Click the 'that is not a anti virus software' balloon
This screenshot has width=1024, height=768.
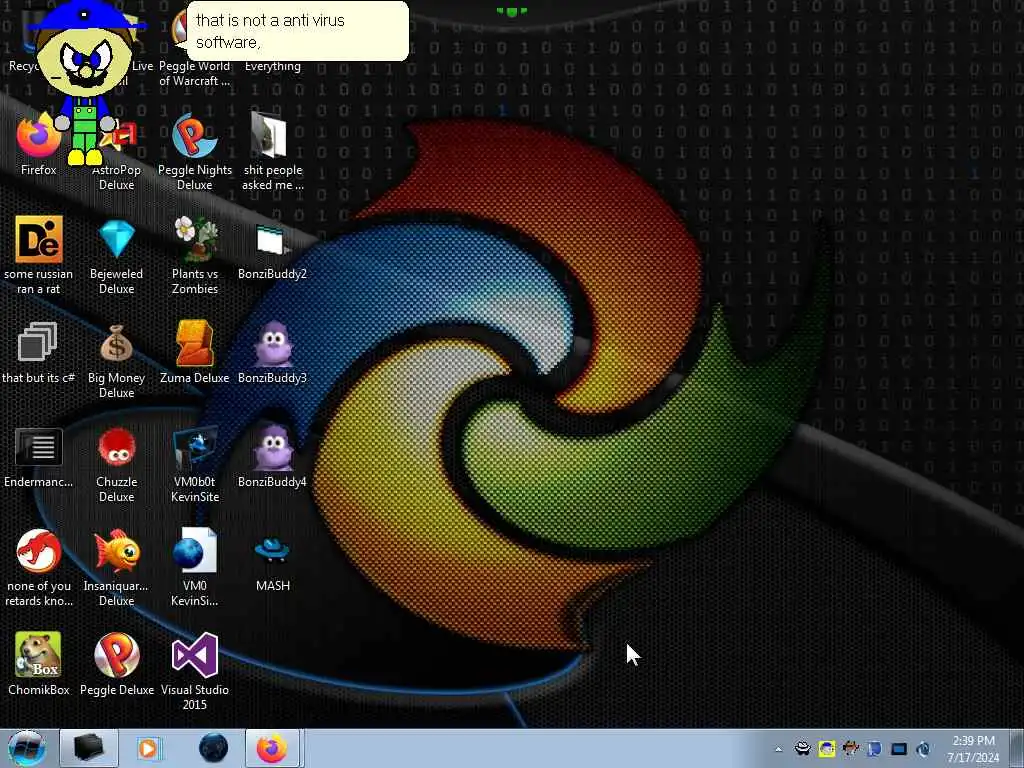(298, 31)
